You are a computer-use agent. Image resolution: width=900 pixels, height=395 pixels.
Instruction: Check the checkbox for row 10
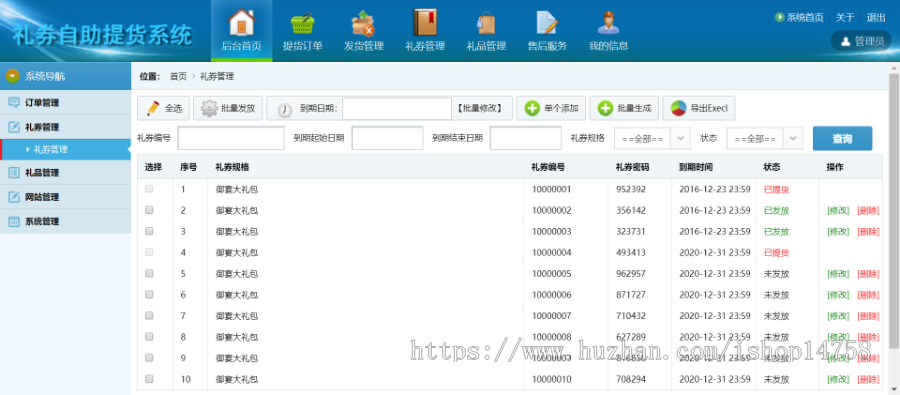click(149, 379)
